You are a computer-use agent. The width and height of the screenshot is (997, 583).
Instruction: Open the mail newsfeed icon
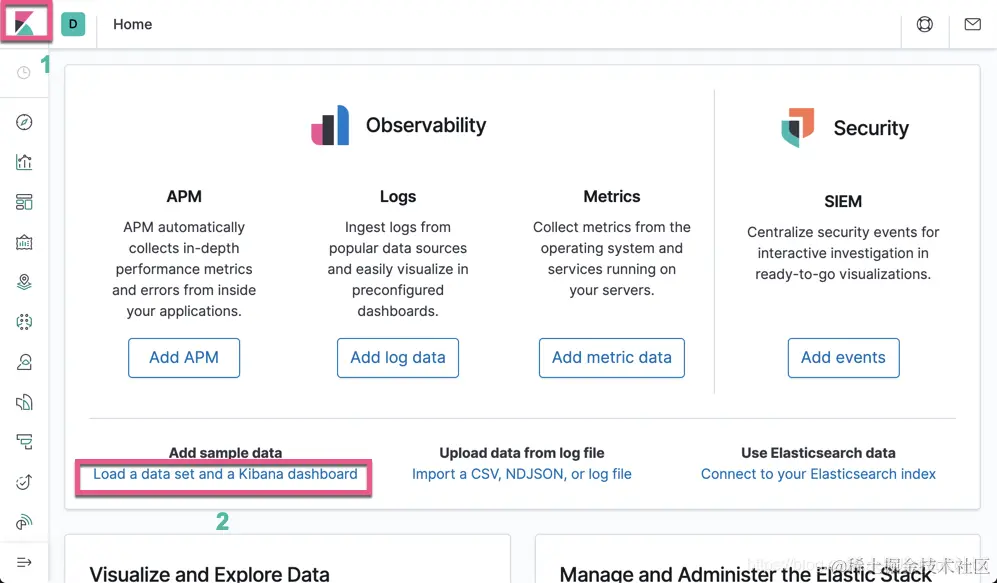pyautogui.click(x=972, y=24)
